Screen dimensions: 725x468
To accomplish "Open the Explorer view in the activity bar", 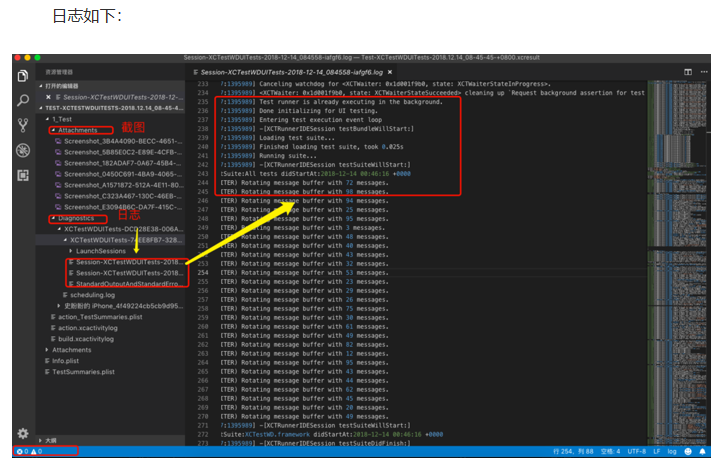I will [x=23, y=75].
